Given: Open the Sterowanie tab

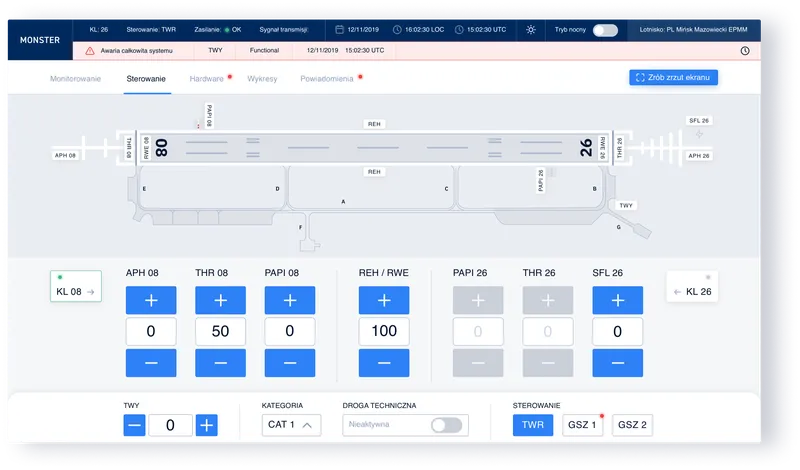Looking at the screenshot, I should click(x=146, y=79).
